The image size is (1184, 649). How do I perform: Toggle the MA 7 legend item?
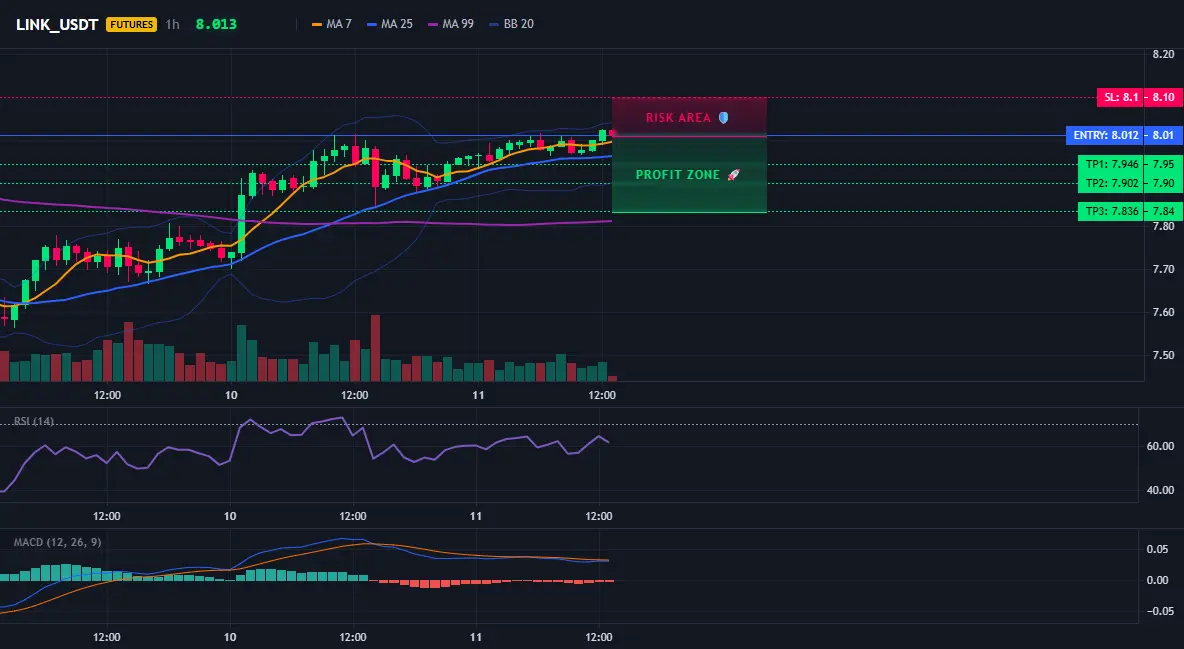pyautogui.click(x=331, y=24)
